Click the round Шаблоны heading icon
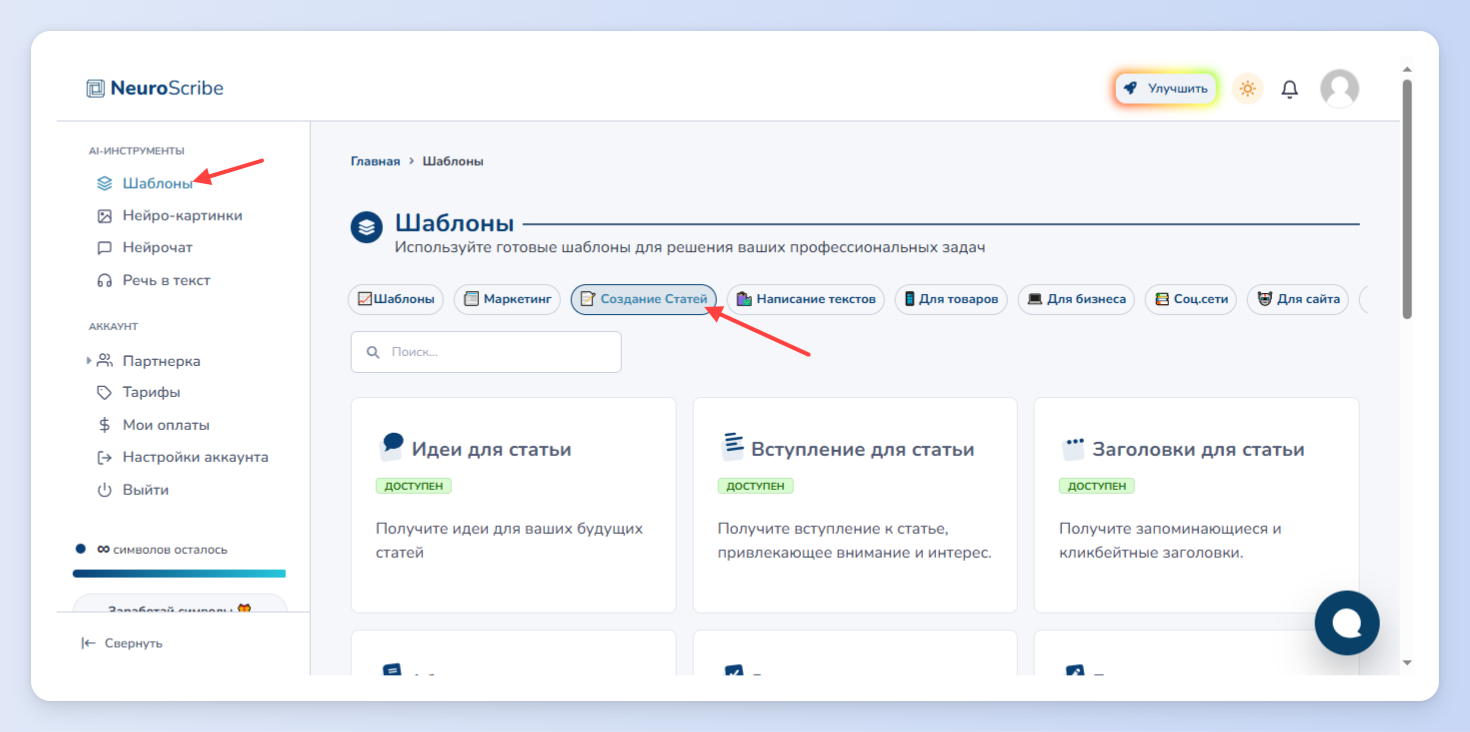The image size is (1470, 732). [x=367, y=227]
